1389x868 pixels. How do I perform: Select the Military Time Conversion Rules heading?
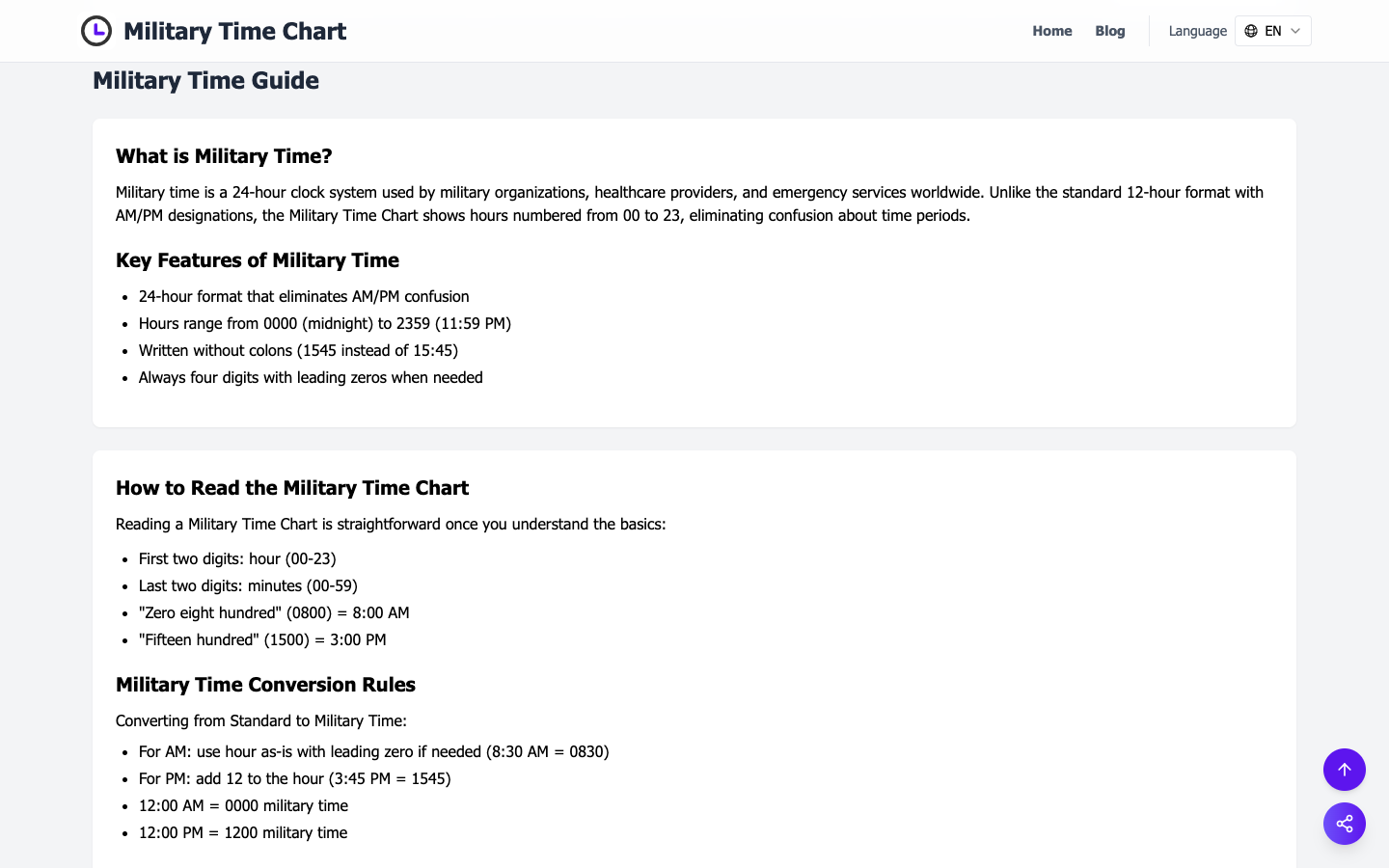pos(265,685)
